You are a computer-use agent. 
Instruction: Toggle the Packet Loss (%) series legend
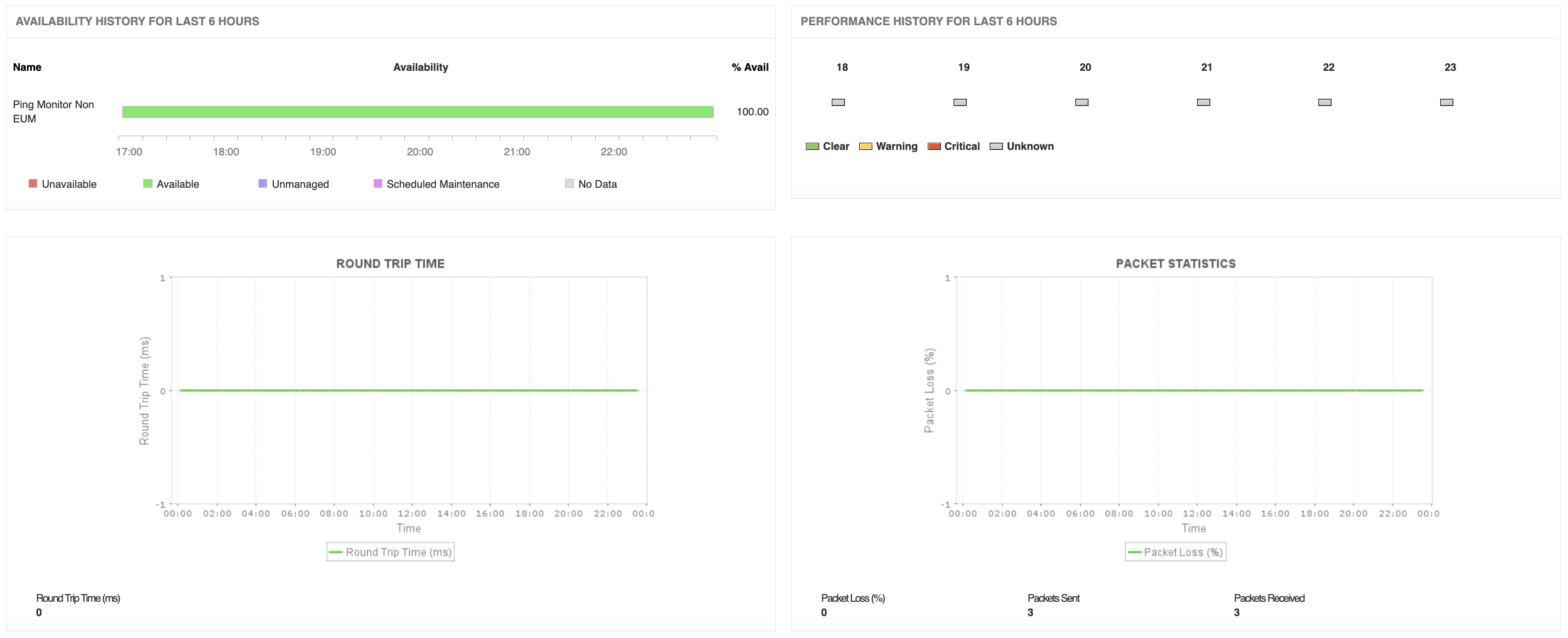pyautogui.click(x=1175, y=551)
